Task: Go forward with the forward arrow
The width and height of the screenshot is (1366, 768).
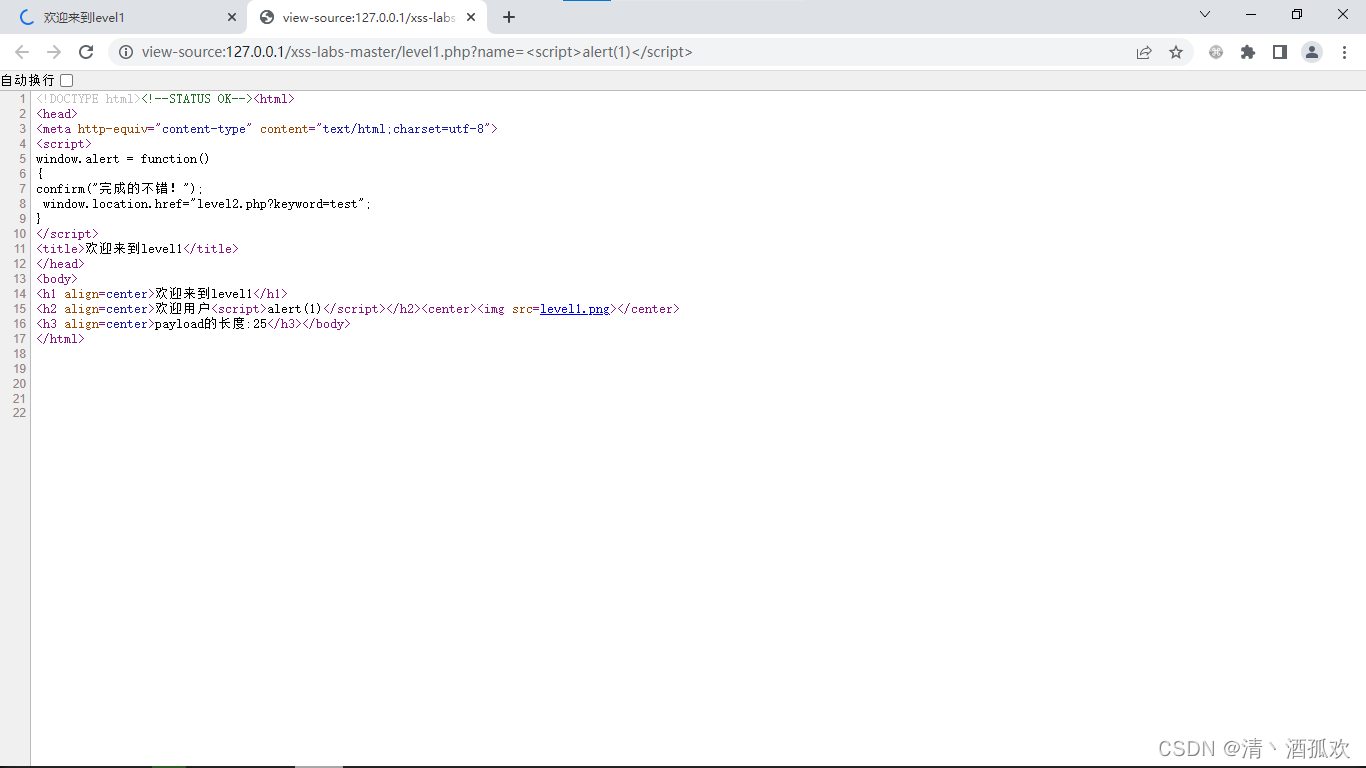Action: pyautogui.click(x=54, y=52)
